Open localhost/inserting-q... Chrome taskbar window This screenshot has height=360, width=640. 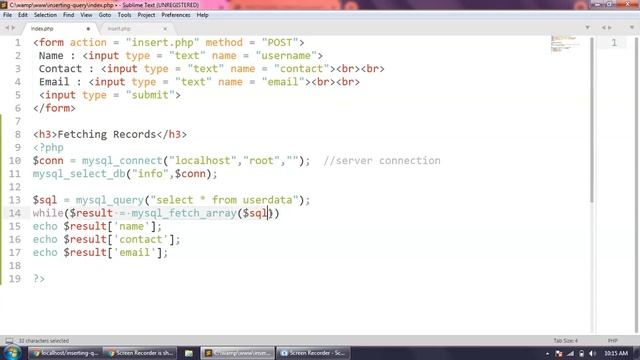click(65, 353)
